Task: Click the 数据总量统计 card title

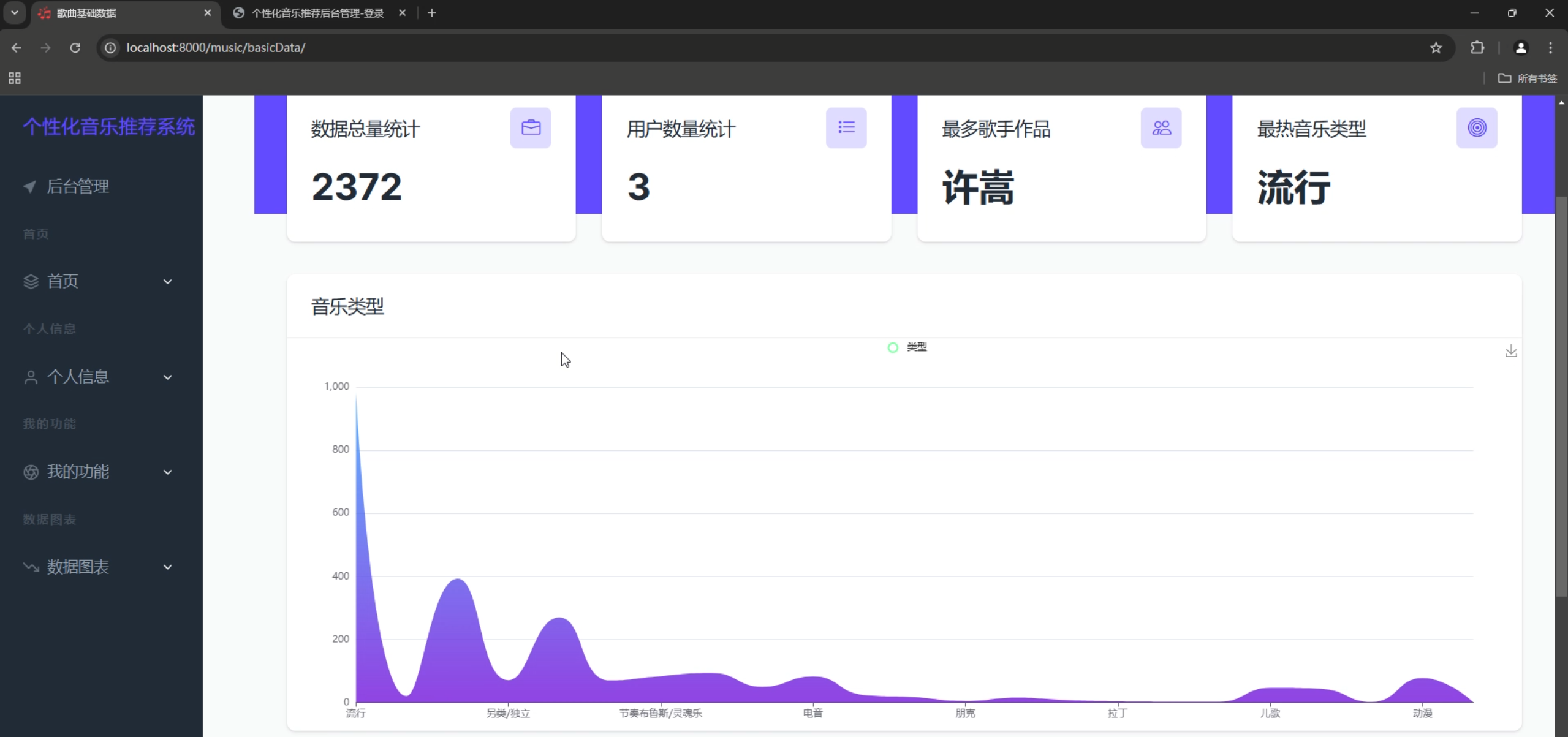Action: (366, 129)
